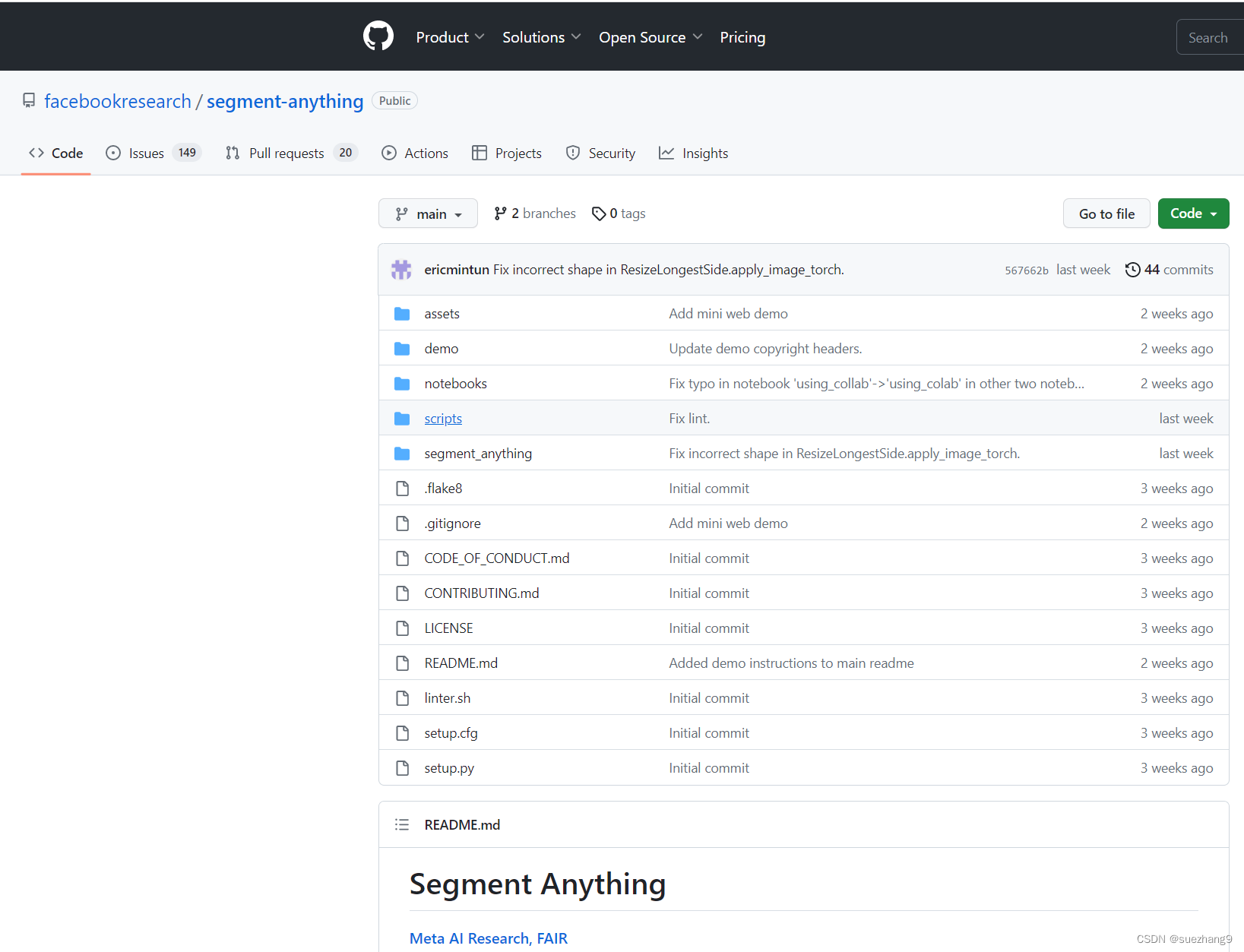Open the latest commit message about ResizeLongestSide

coord(669,270)
